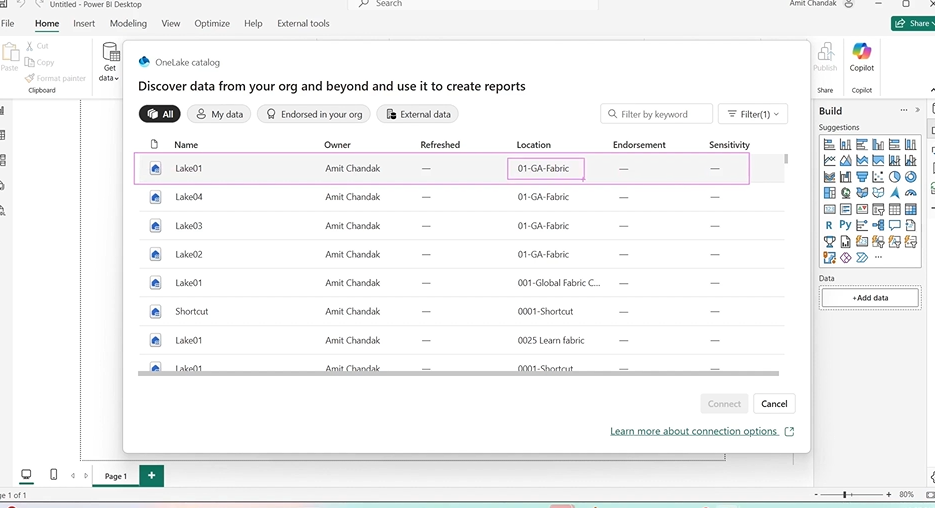Select the Decomposition tree visual

point(878,225)
